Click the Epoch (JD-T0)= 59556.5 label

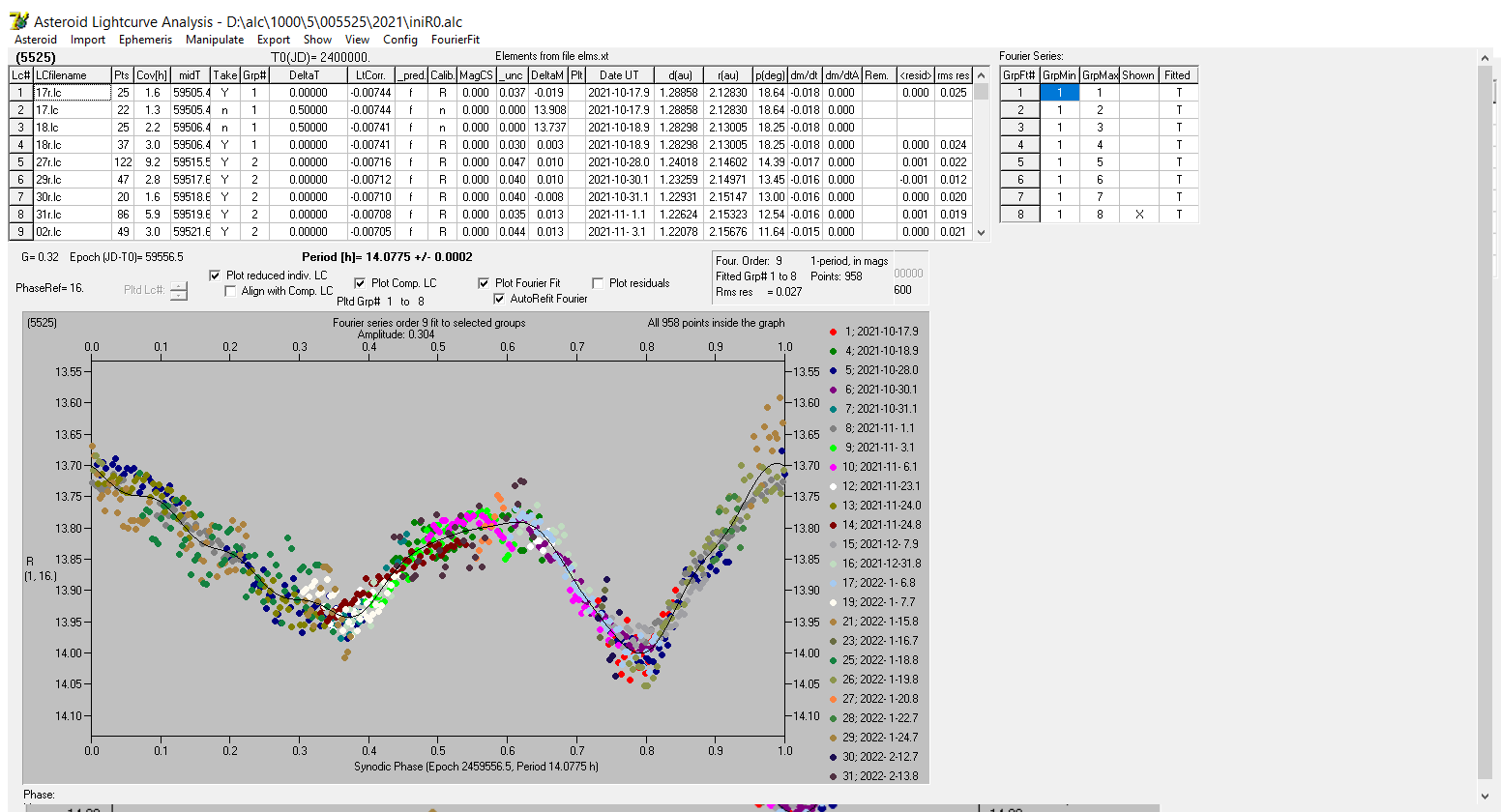pyautogui.click(x=127, y=257)
